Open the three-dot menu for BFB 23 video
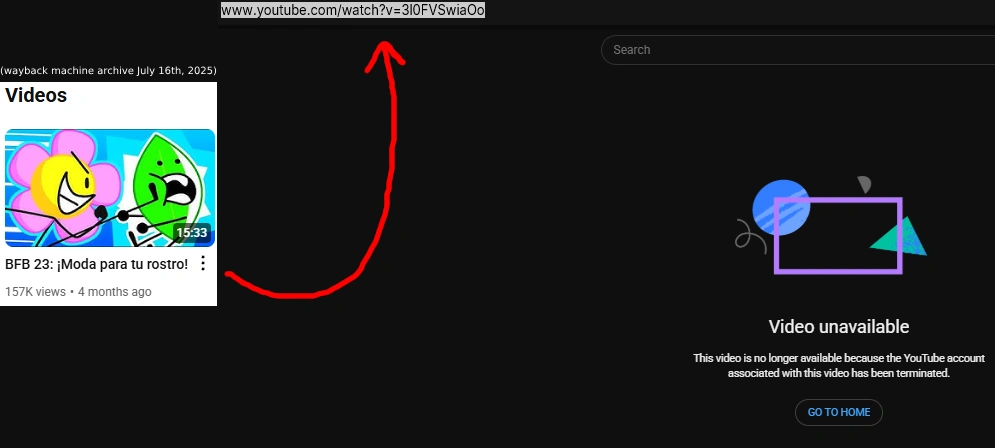Image resolution: width=995 pixels, height=448 pixels. tap(203, 263)
